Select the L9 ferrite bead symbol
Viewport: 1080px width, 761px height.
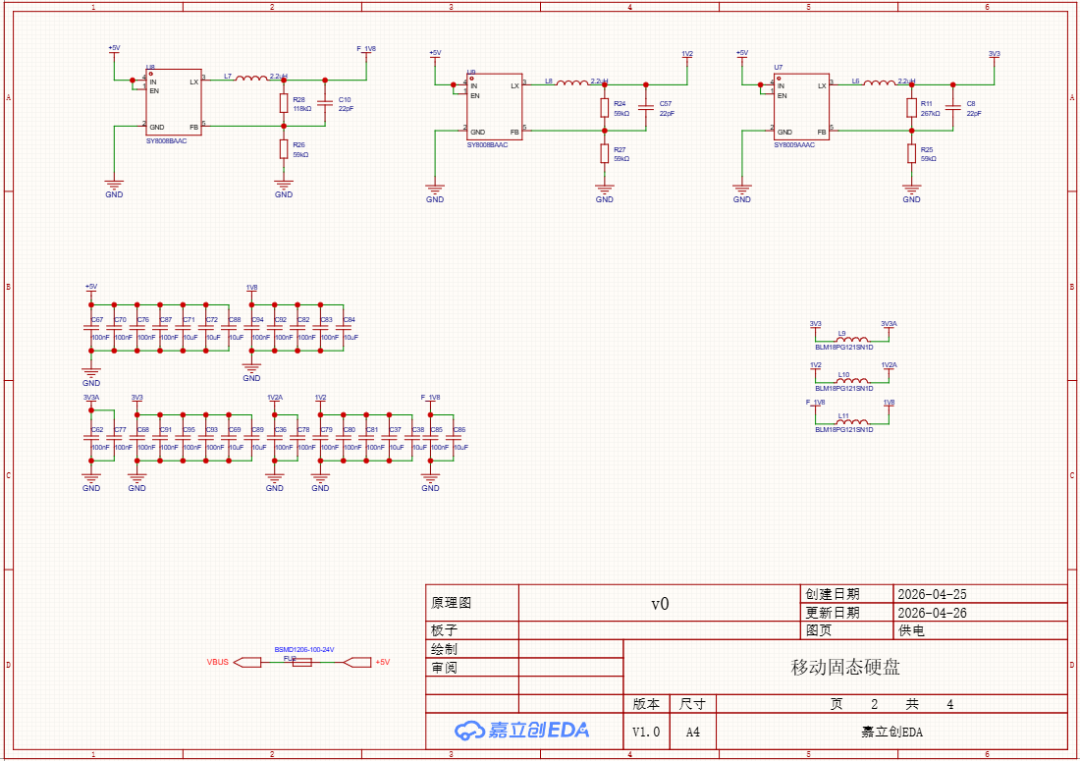852,340
